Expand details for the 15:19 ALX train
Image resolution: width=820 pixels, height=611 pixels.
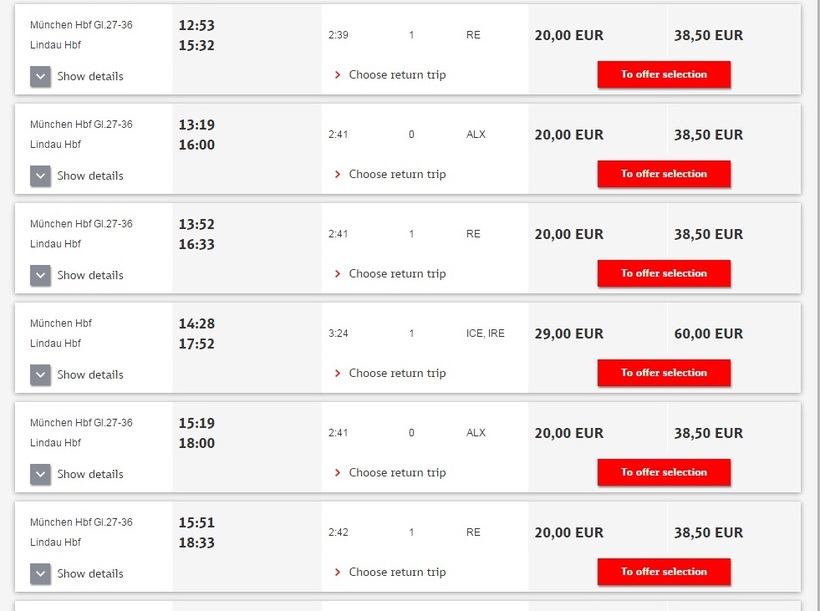click(x=40, y=474)
